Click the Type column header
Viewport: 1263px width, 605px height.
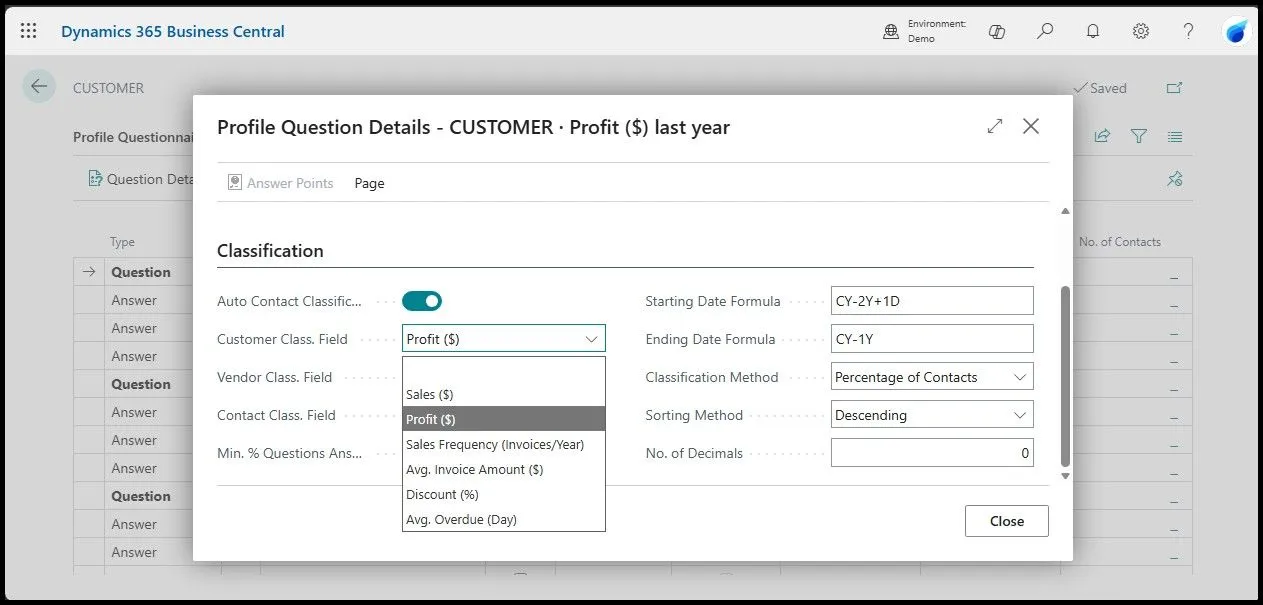pos(122,242)
